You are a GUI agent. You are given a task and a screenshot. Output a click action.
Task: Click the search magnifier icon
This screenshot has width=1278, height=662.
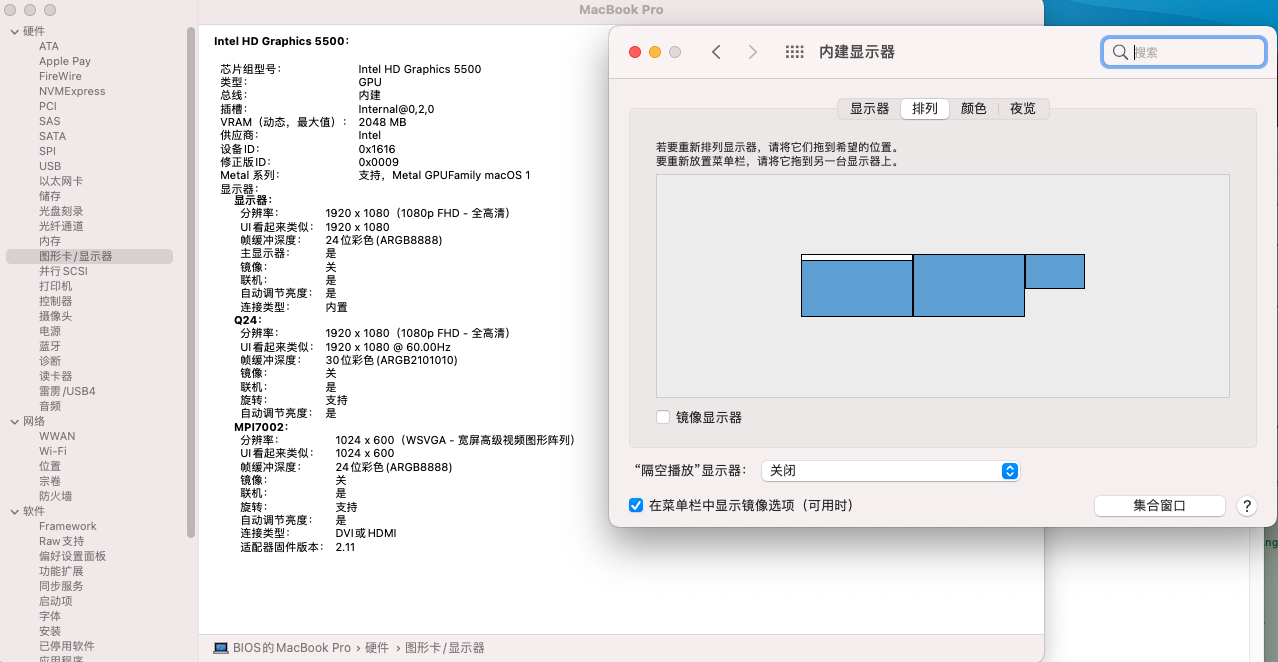1120,52
